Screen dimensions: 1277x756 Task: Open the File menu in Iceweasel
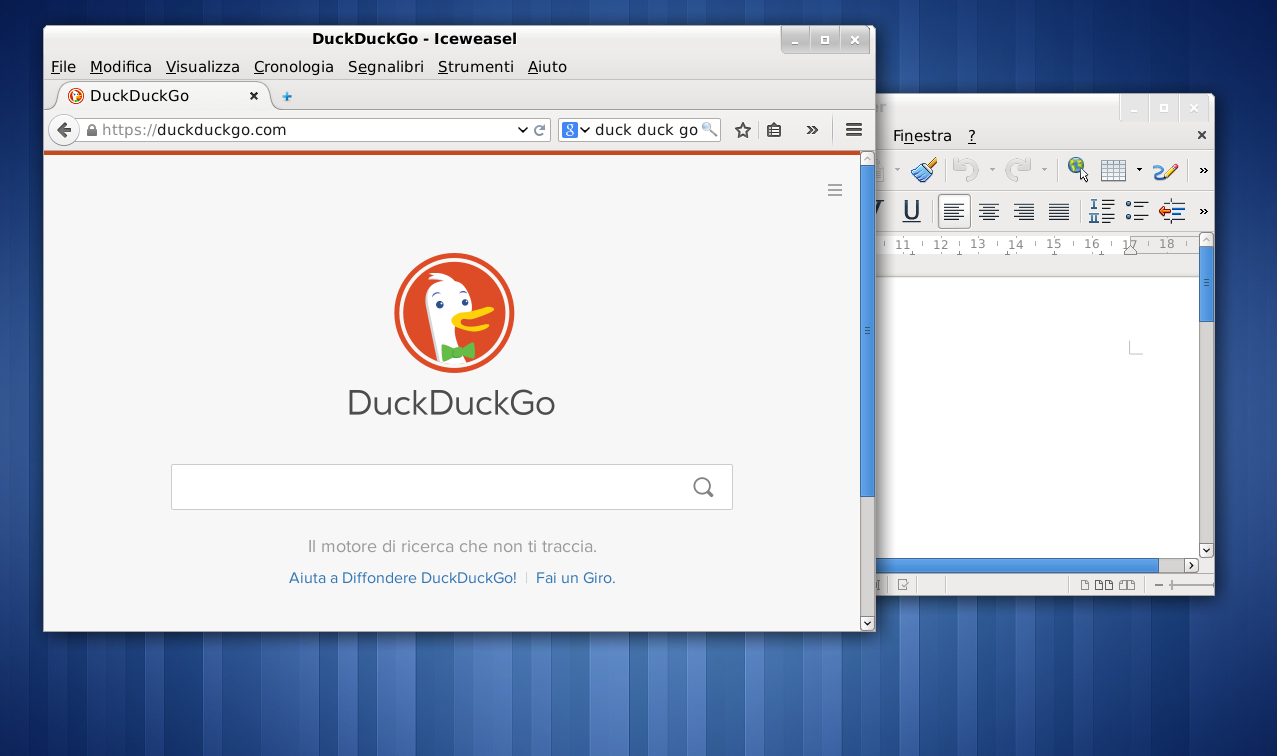(x=63, y=67)
